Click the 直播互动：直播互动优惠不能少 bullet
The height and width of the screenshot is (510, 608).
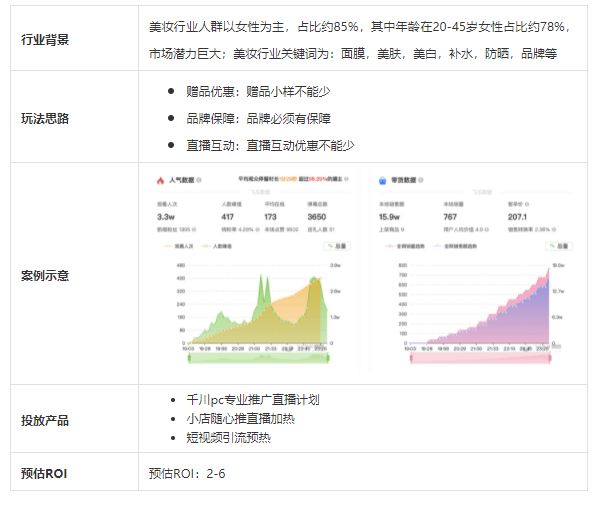tap(270, 145)
